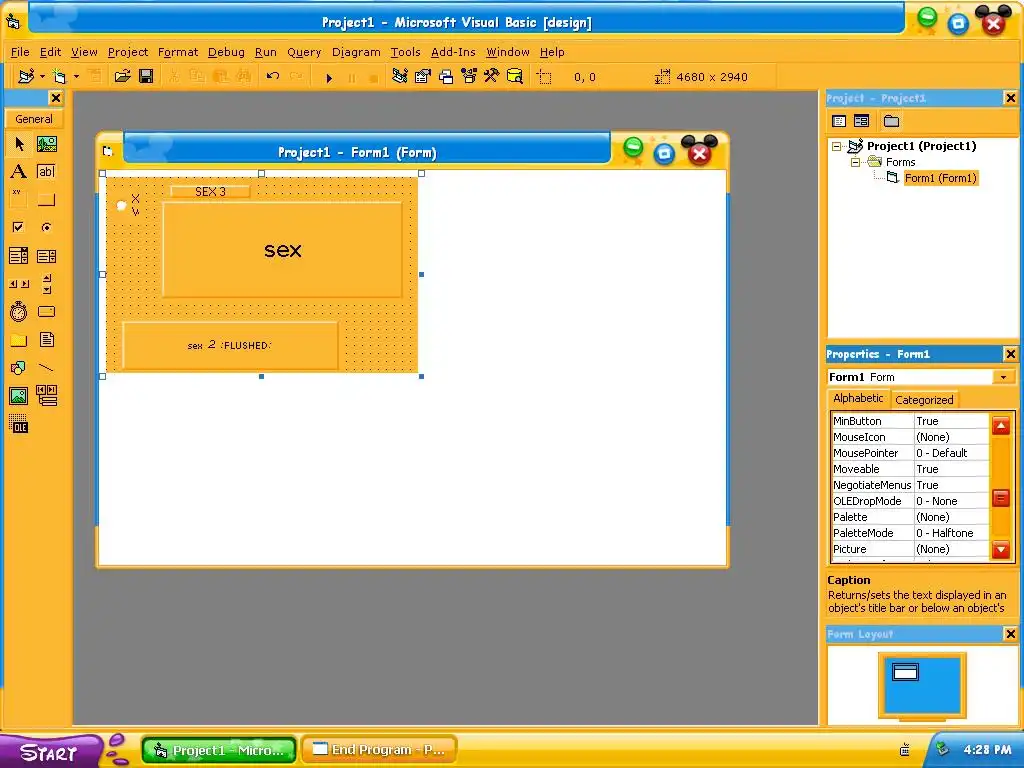Open Add Form dropdown arrow
Screen dimensions: 1024x768
(x=76, y=76)
